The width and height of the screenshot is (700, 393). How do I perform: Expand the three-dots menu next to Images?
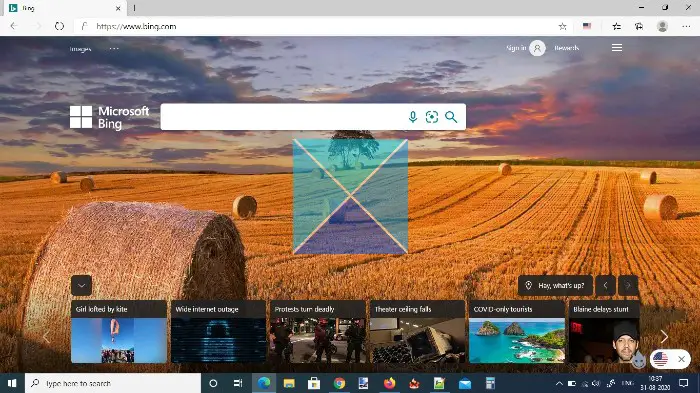coord(114,48)
